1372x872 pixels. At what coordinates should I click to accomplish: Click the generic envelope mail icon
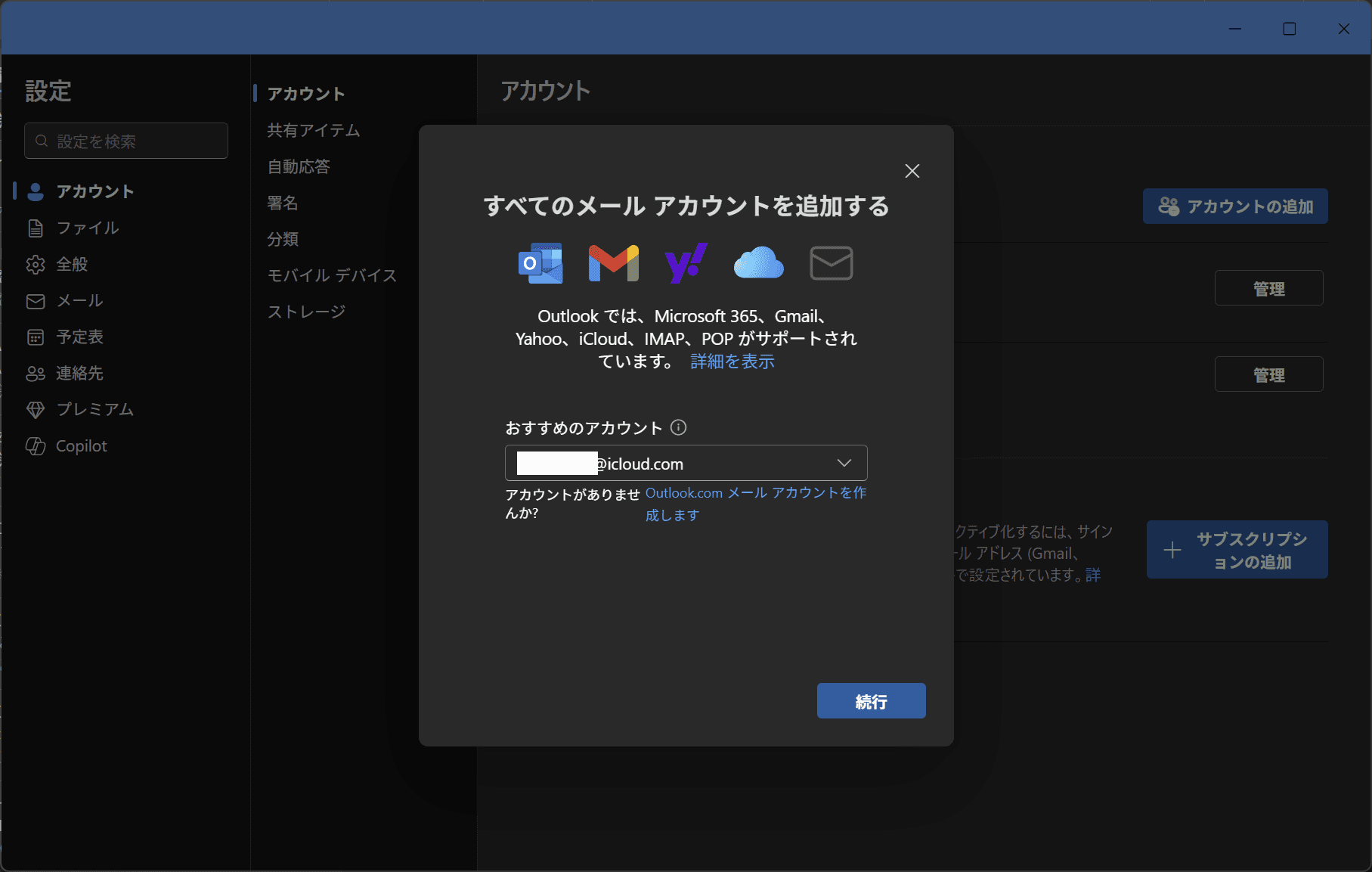point(831,263)
